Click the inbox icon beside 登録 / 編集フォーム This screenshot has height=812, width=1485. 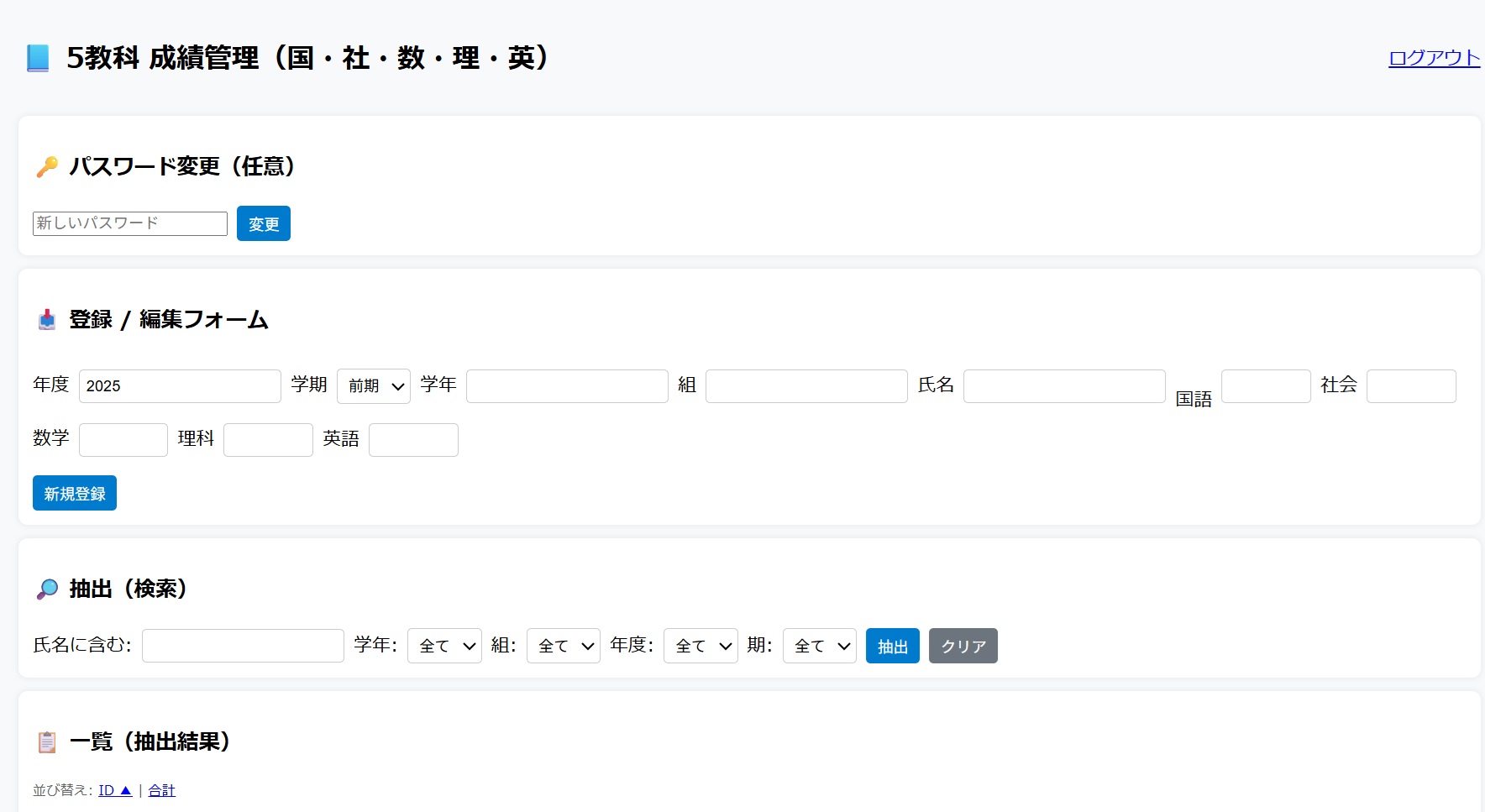47,320
